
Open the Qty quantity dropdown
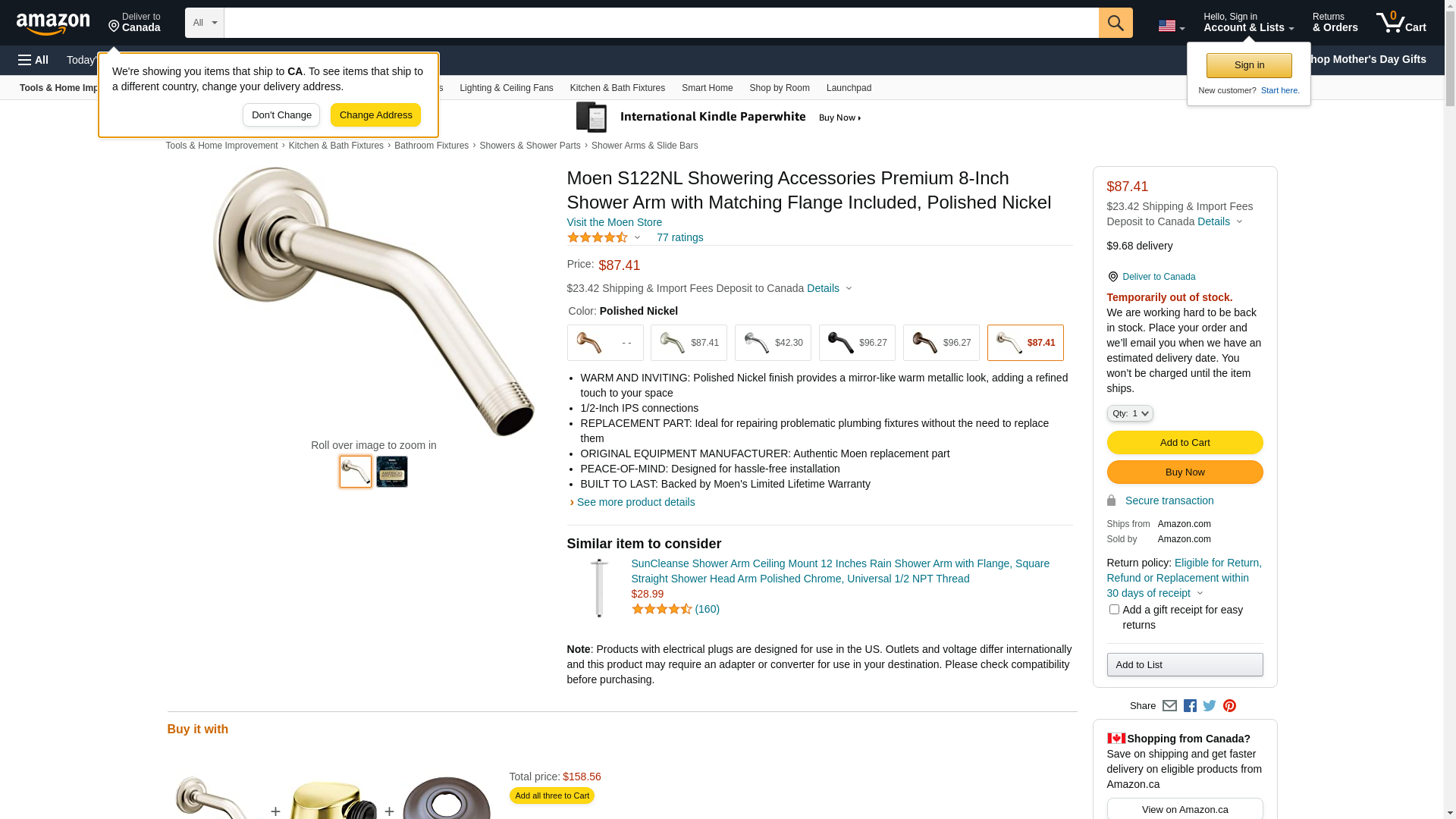[1130, 413]
